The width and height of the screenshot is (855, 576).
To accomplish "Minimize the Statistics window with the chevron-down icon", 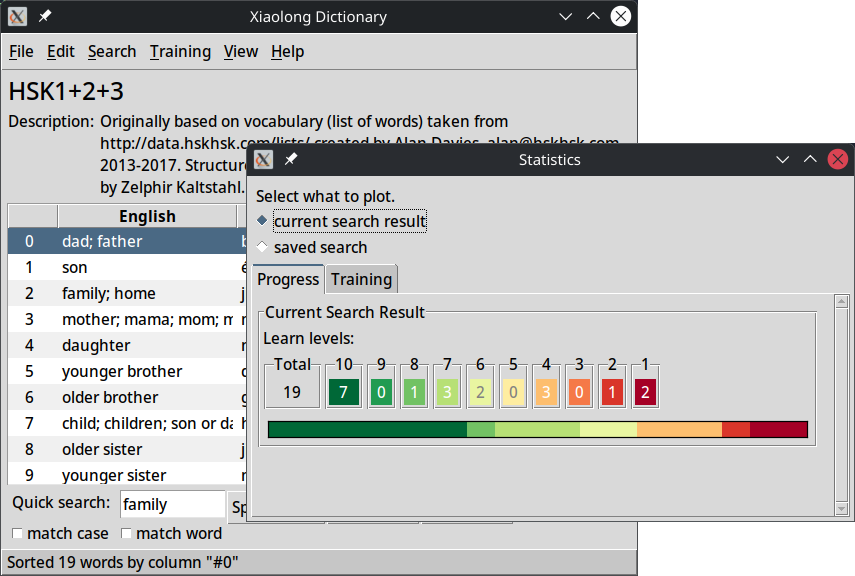I will click(x=782, y=159).
